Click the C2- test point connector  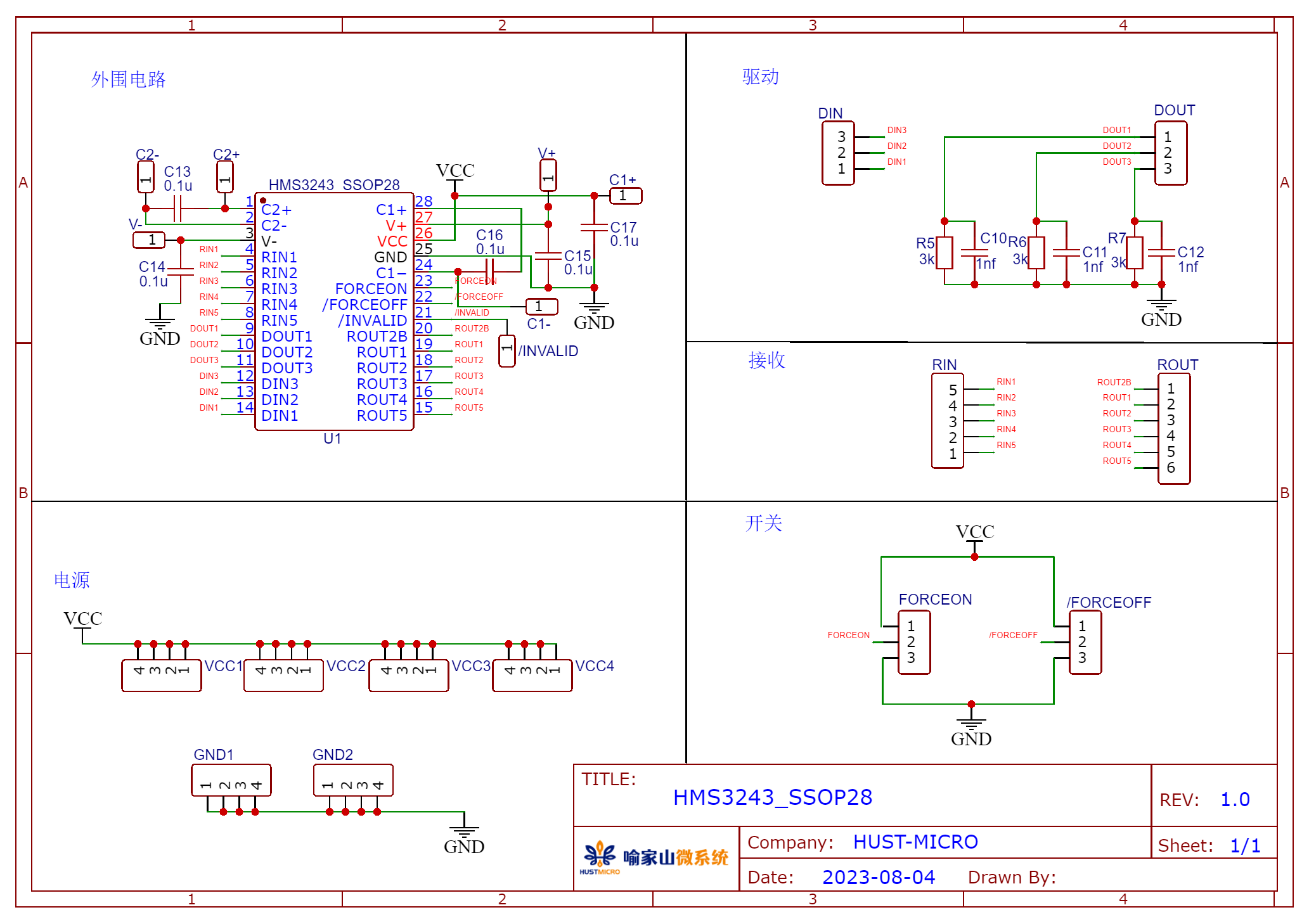146,177
